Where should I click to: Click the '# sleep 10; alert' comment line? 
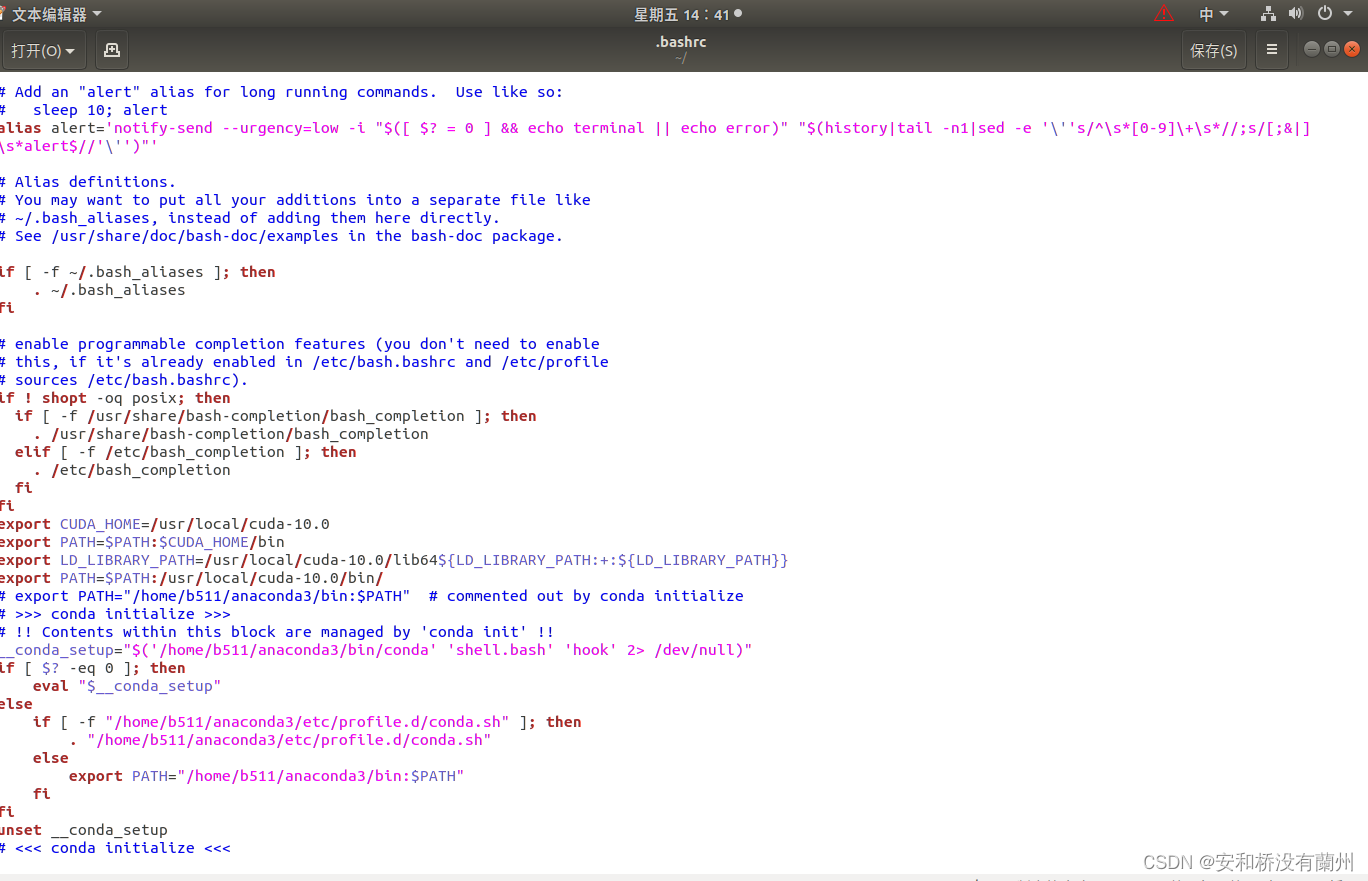point(84,110)
